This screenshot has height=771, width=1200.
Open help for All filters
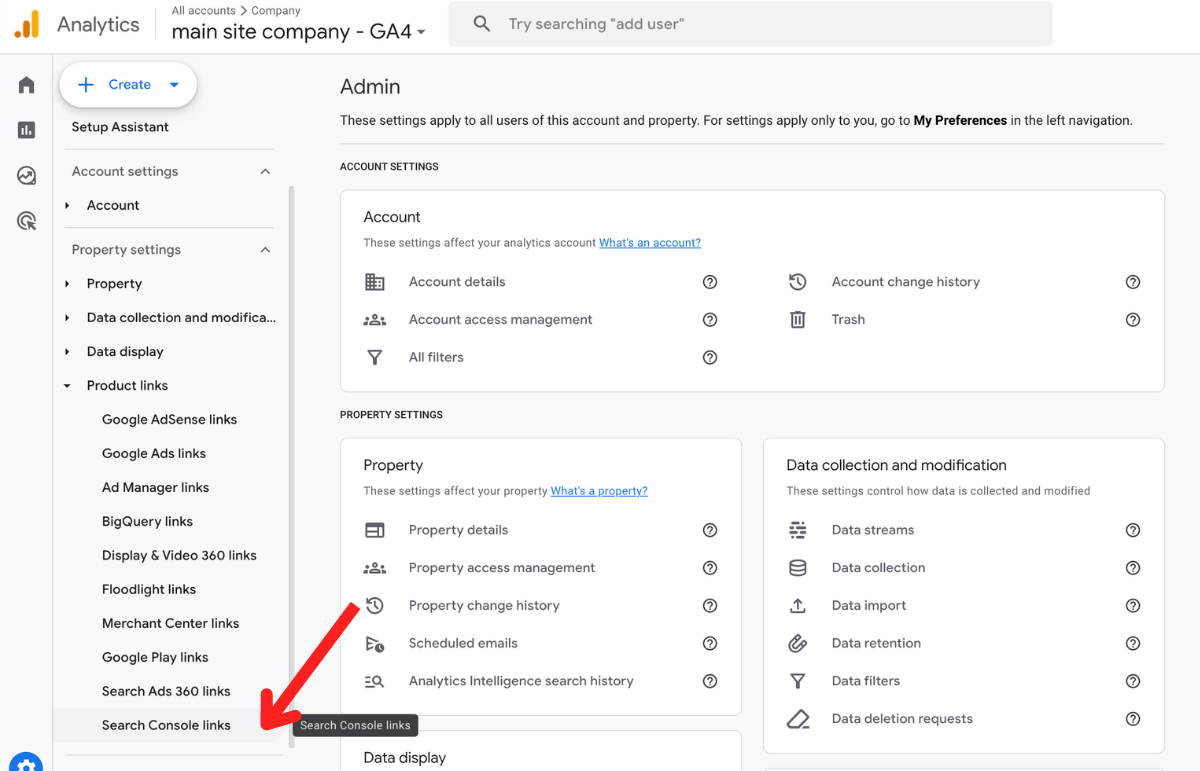(710, 357)
